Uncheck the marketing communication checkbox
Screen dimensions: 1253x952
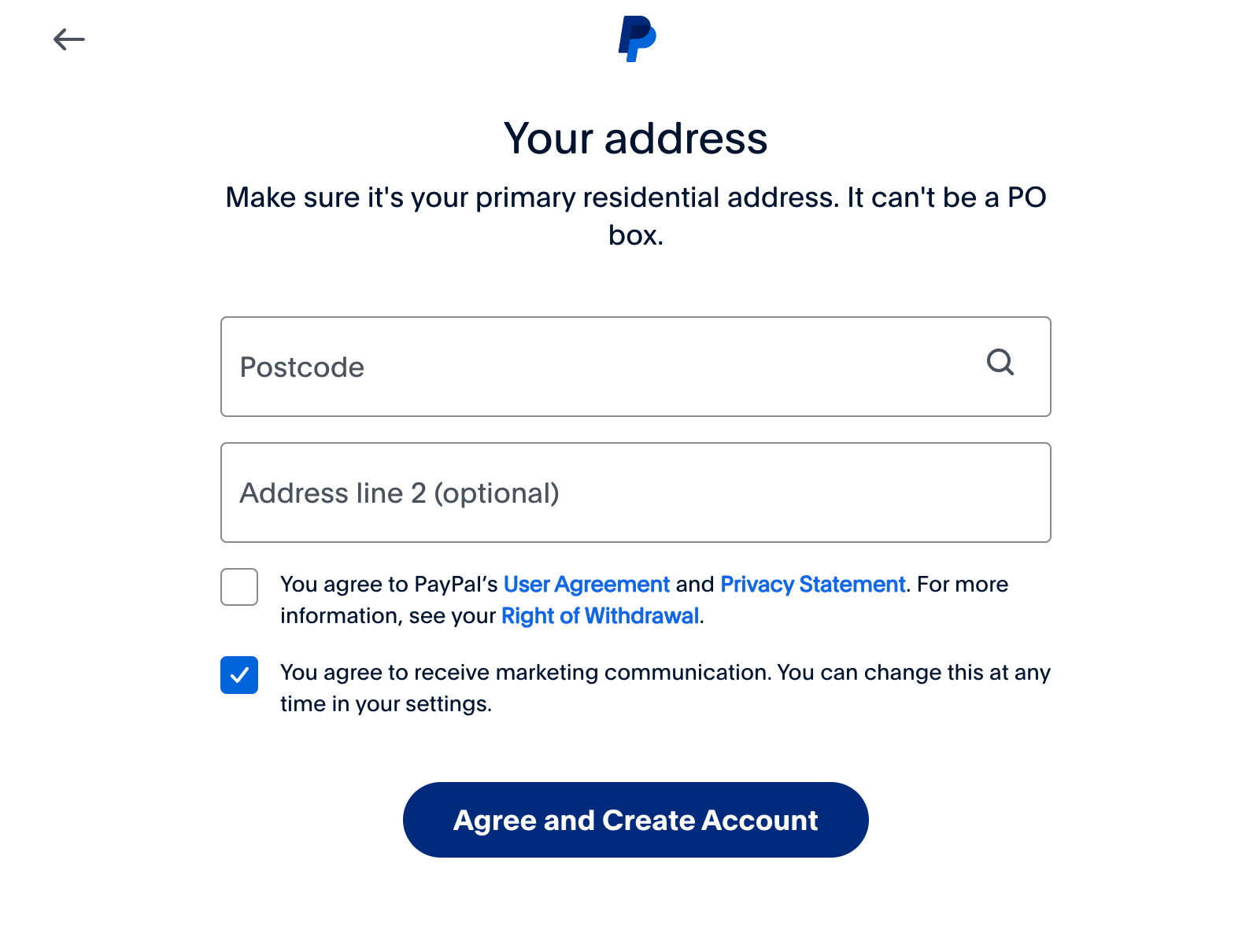(239, 675)
